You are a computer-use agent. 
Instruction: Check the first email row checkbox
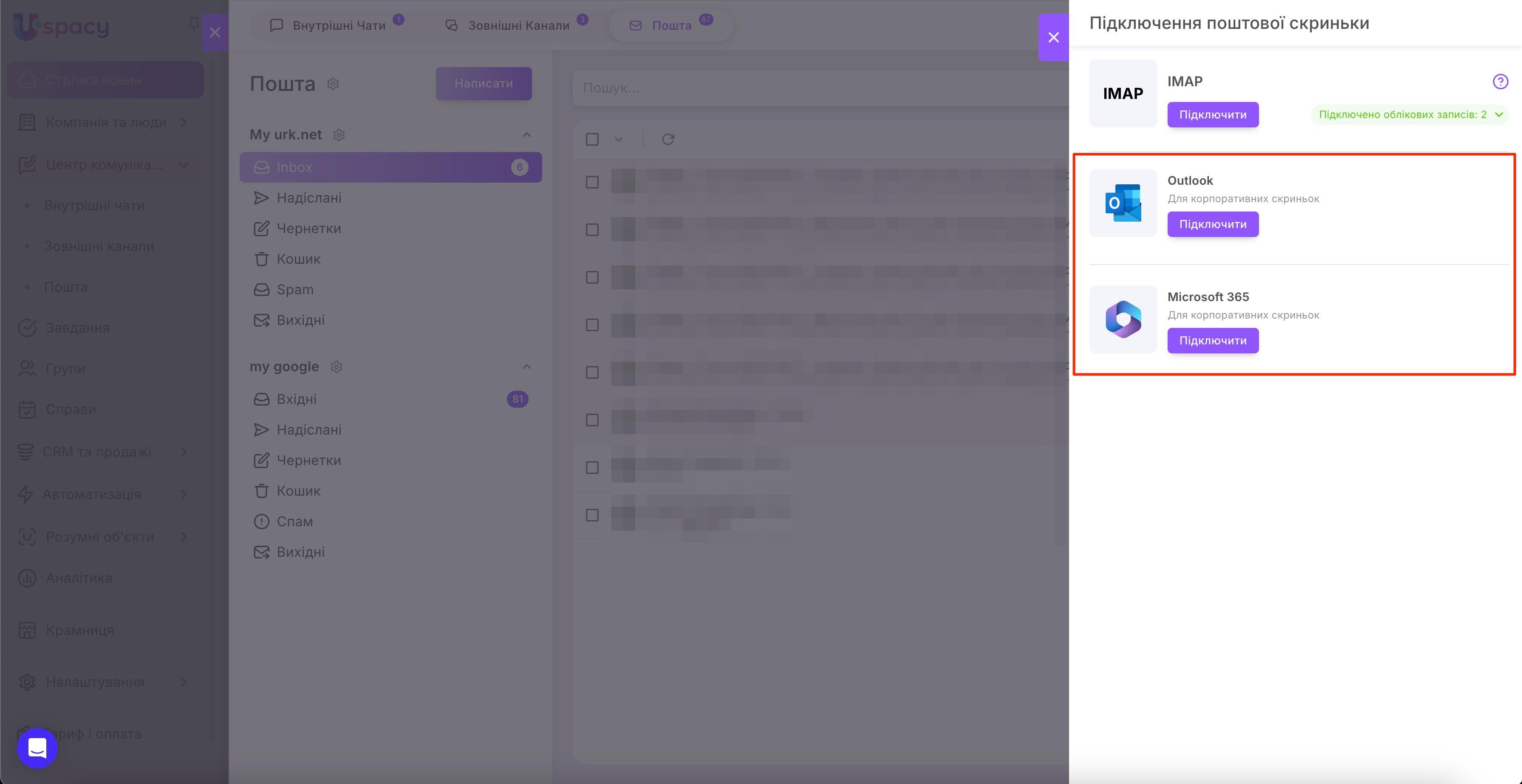592,183
